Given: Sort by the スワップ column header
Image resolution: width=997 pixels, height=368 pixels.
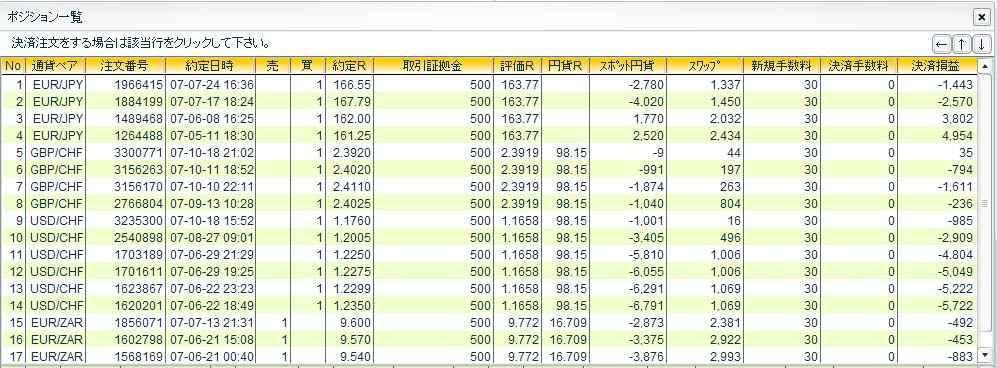Looking at the screenshot, I should (x=705, y=65).
